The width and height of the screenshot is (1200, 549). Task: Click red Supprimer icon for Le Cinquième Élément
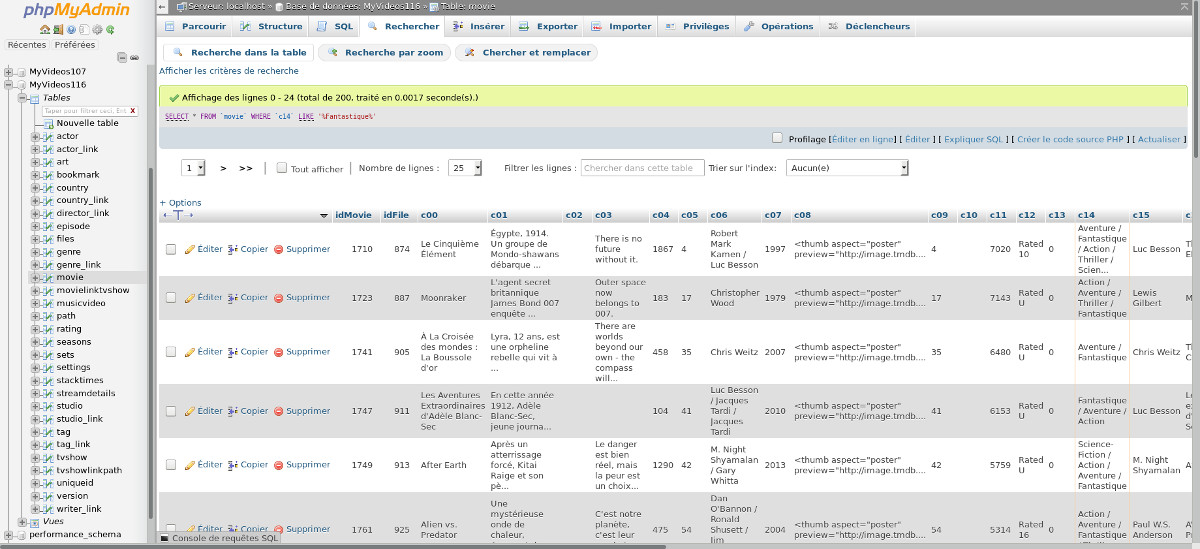click(279, 249)
